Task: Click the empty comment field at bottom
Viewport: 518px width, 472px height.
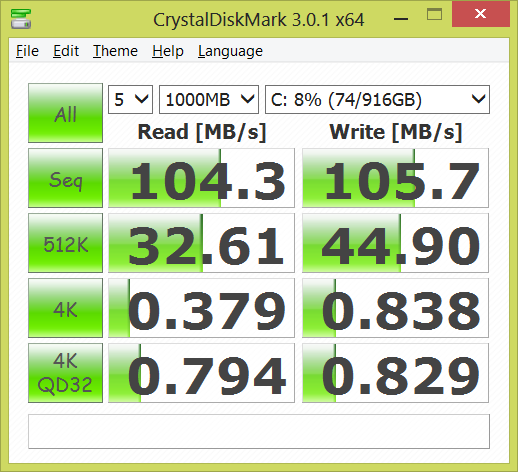Action: 259,431
